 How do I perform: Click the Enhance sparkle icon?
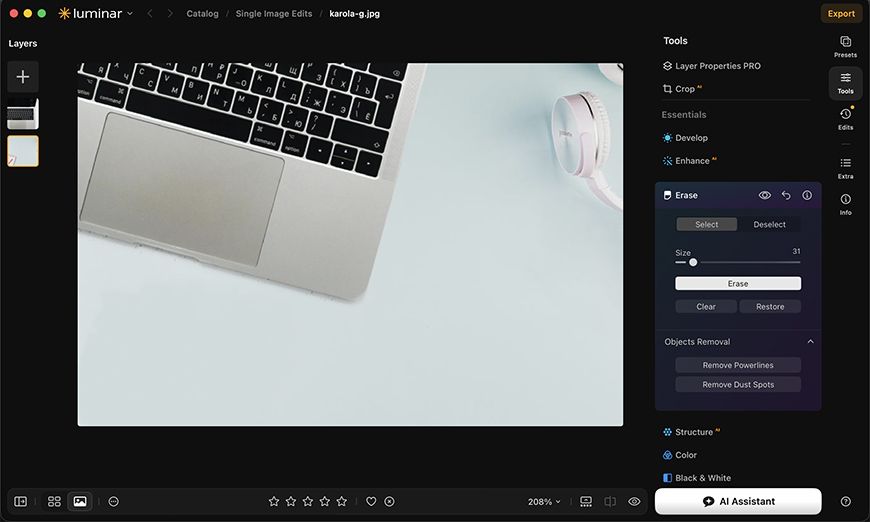[x=667, y=161]
